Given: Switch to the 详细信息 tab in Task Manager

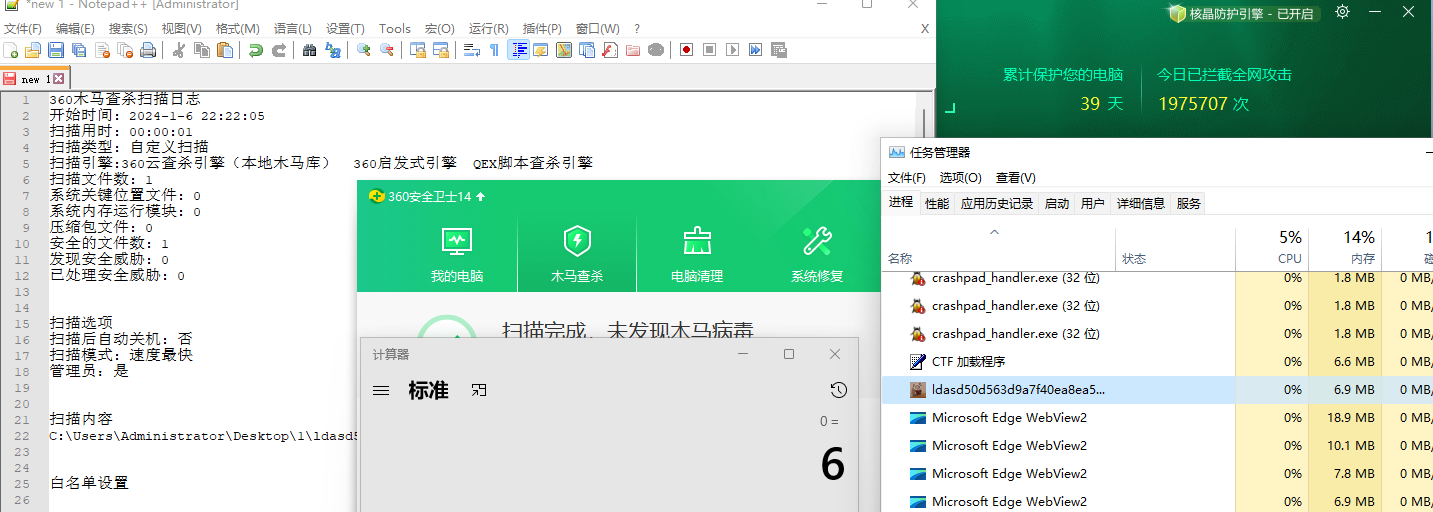Looking at the screenshot, I should 1141,203.
